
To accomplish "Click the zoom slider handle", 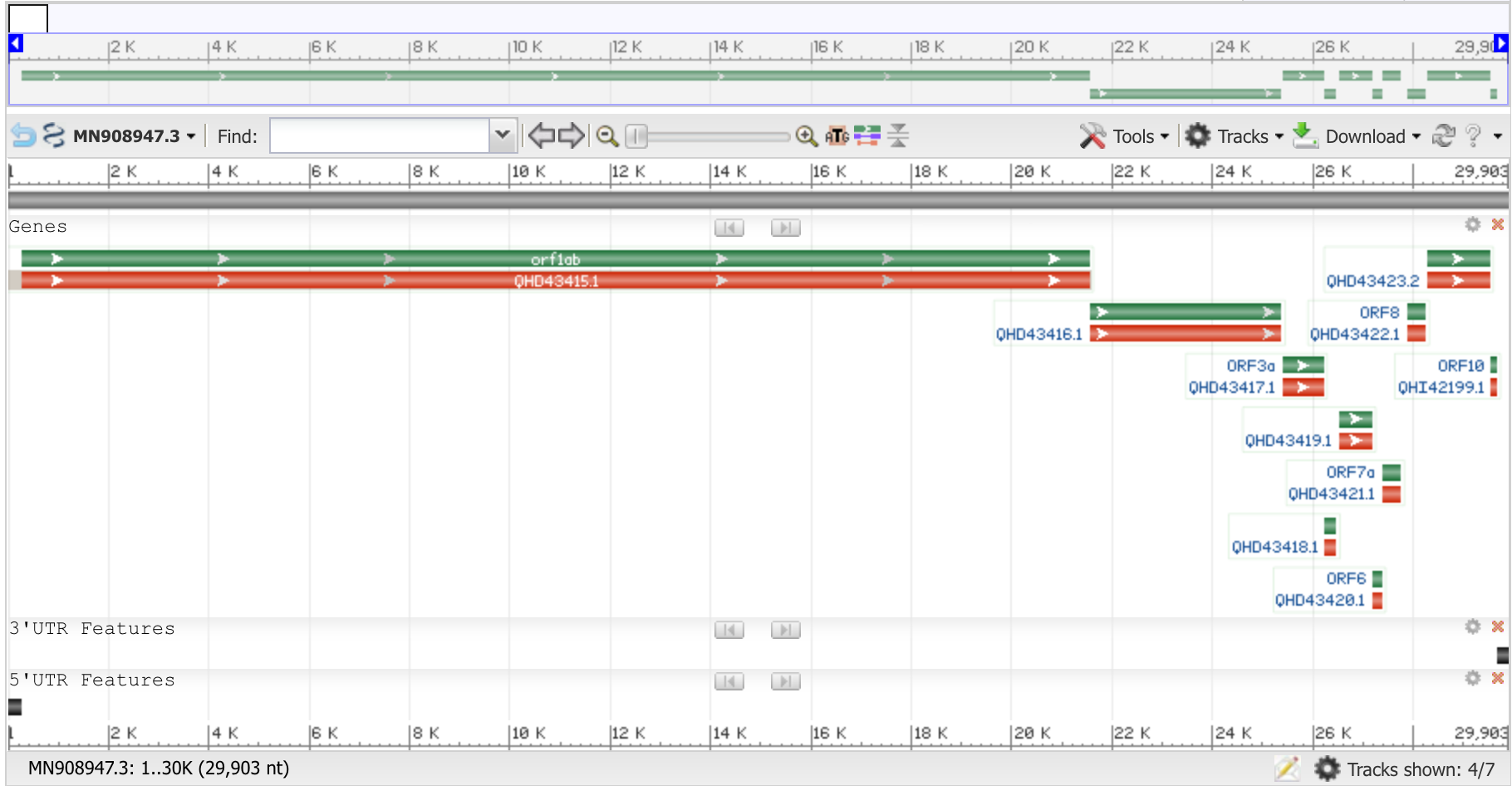I will [x=636, y=135].
